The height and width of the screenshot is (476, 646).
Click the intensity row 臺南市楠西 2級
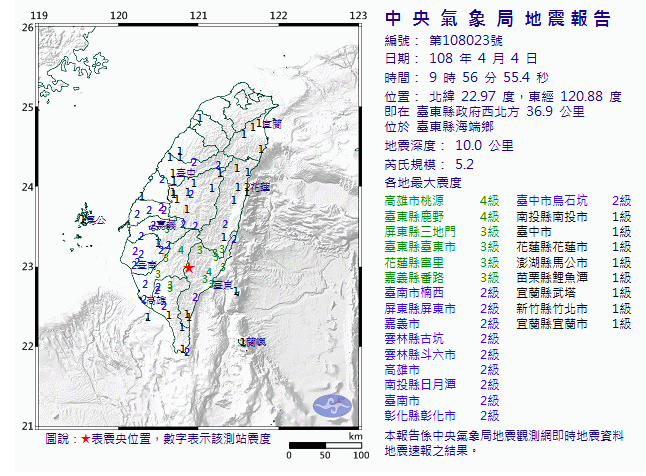tap(442, 293)
